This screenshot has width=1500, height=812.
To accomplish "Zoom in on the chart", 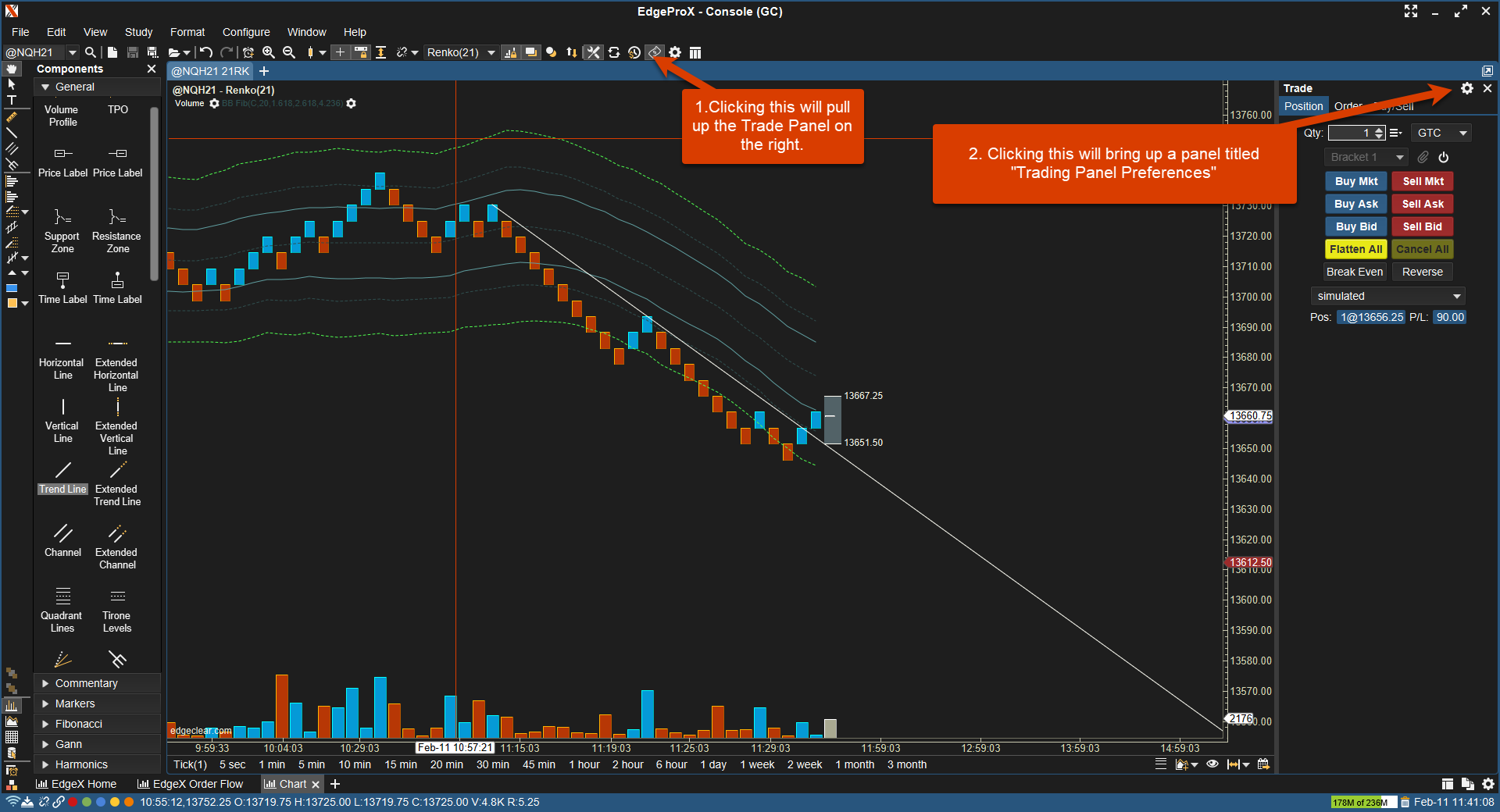I will coord(269,52).
